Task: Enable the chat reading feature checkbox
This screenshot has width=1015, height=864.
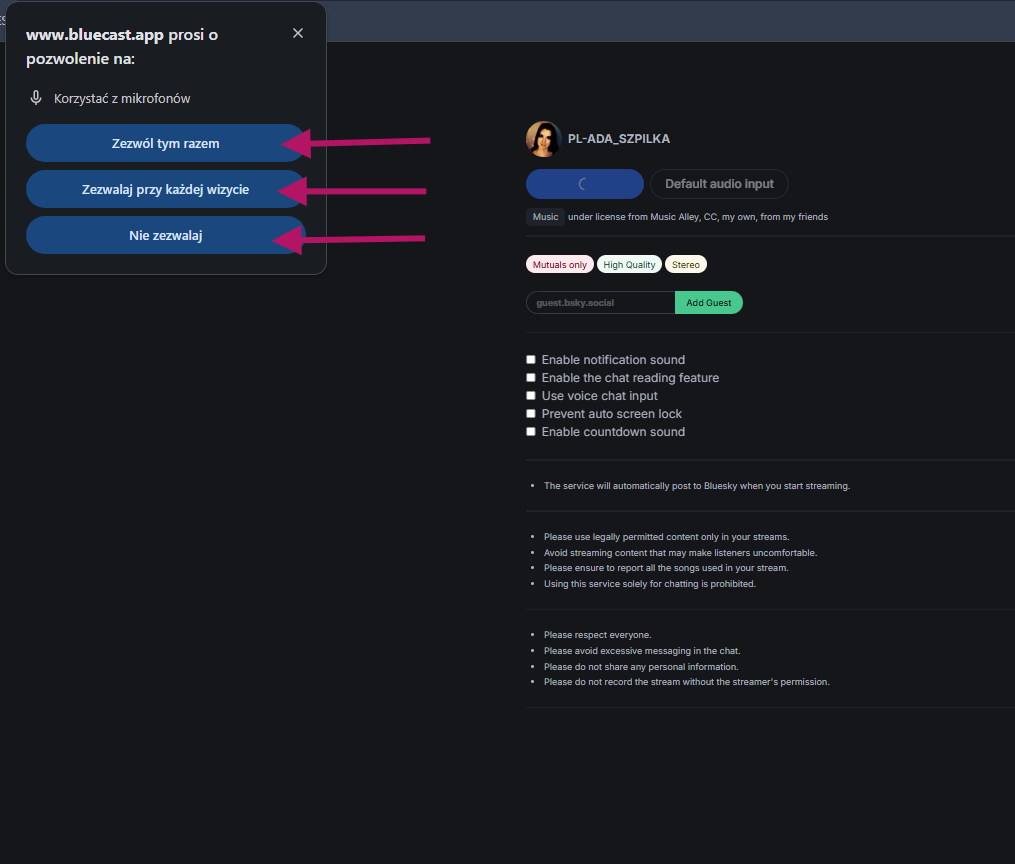Action: click(532, 378)
